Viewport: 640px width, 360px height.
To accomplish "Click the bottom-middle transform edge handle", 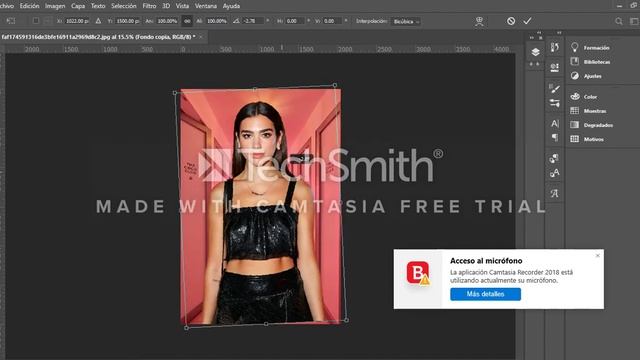I will (266, 324).
